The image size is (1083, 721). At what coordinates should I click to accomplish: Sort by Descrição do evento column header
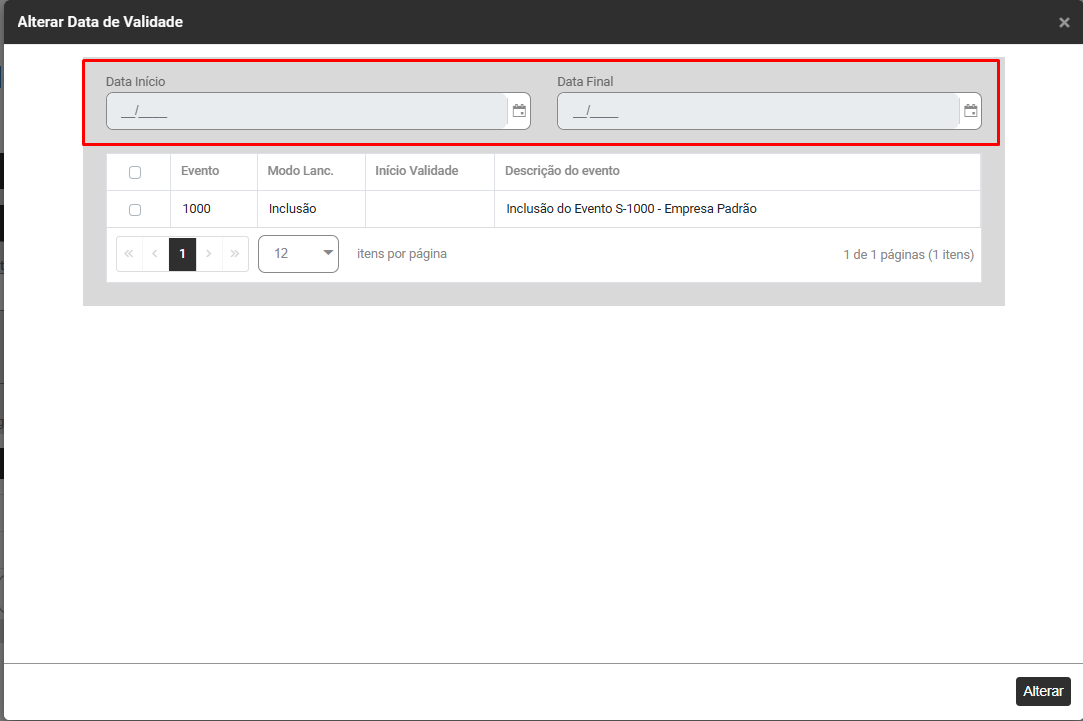click(562, 171)
